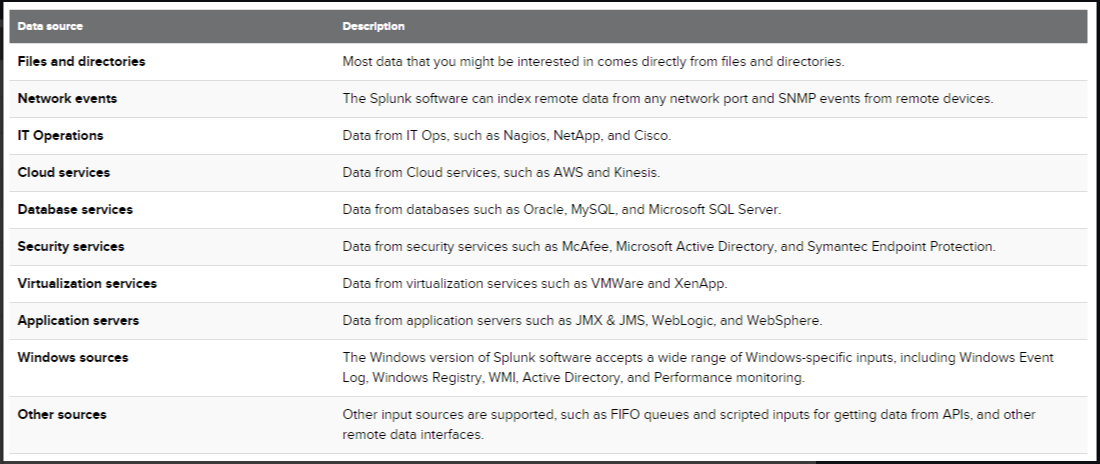The width and height of the screenshot is (1100, 464).
Task: Click the Data source column header
Action: 50,27
